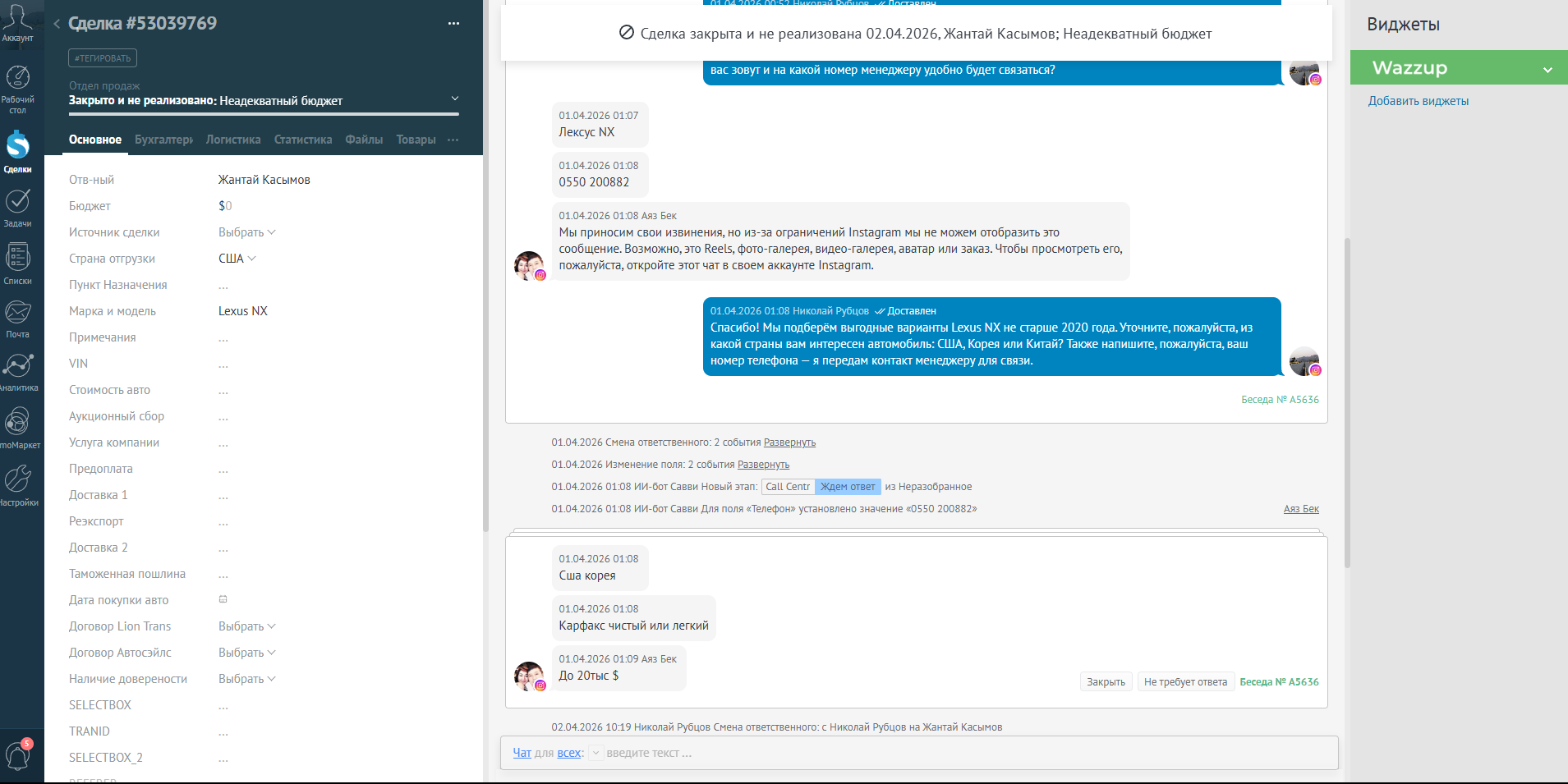Open the Наличие доверенности Выбрать dropdown
The height and width of the screenshot is (784, 1568).
(x=246, y=679)
